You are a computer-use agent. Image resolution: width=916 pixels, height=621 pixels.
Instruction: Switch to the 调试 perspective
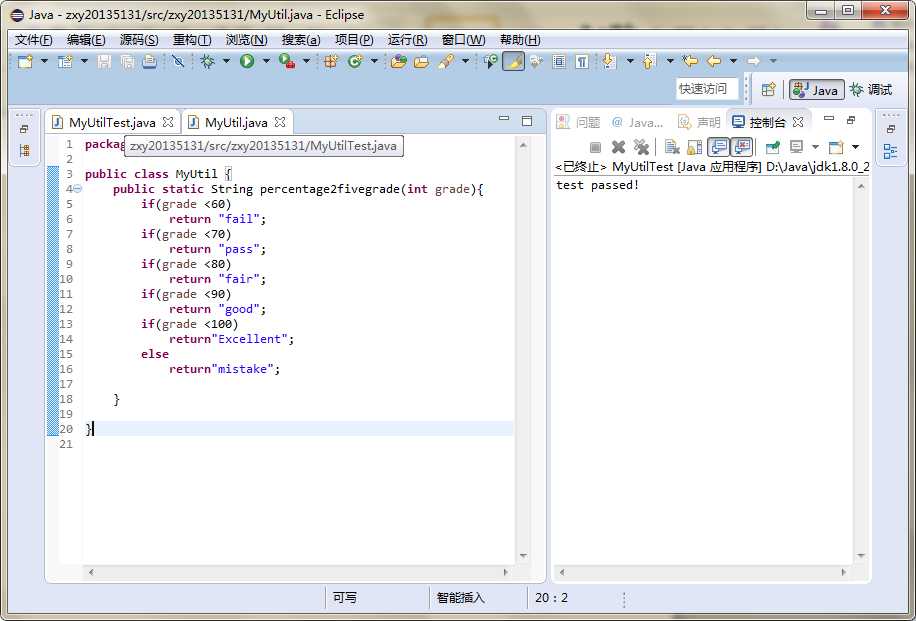click(x=871, y=89)
